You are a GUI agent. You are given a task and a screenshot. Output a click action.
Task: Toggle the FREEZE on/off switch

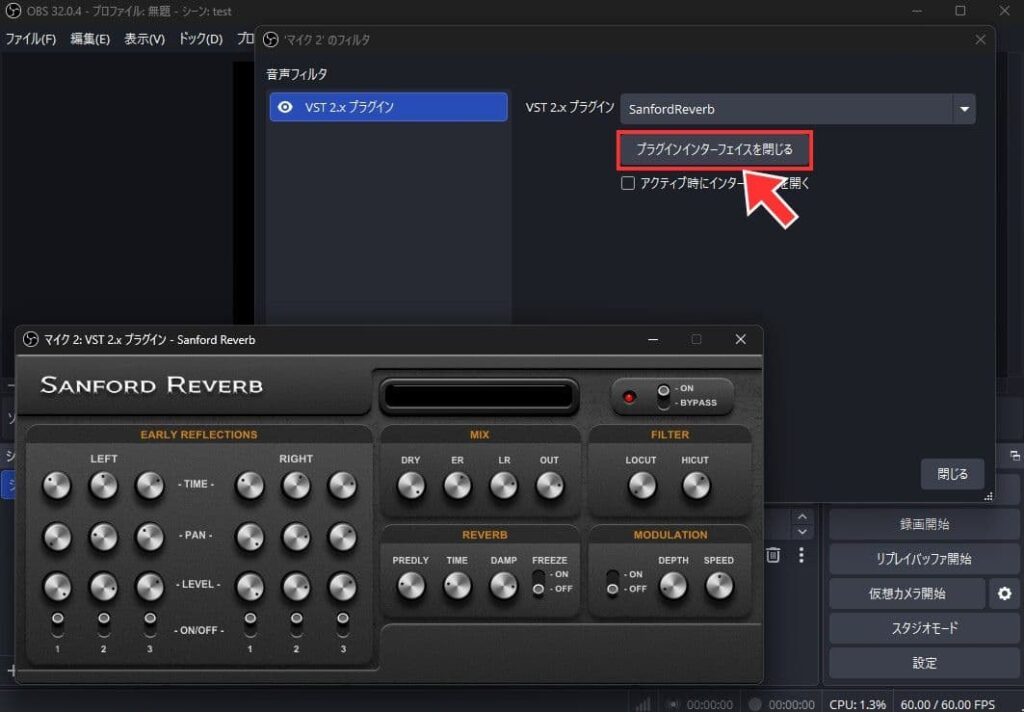[539, 582]
